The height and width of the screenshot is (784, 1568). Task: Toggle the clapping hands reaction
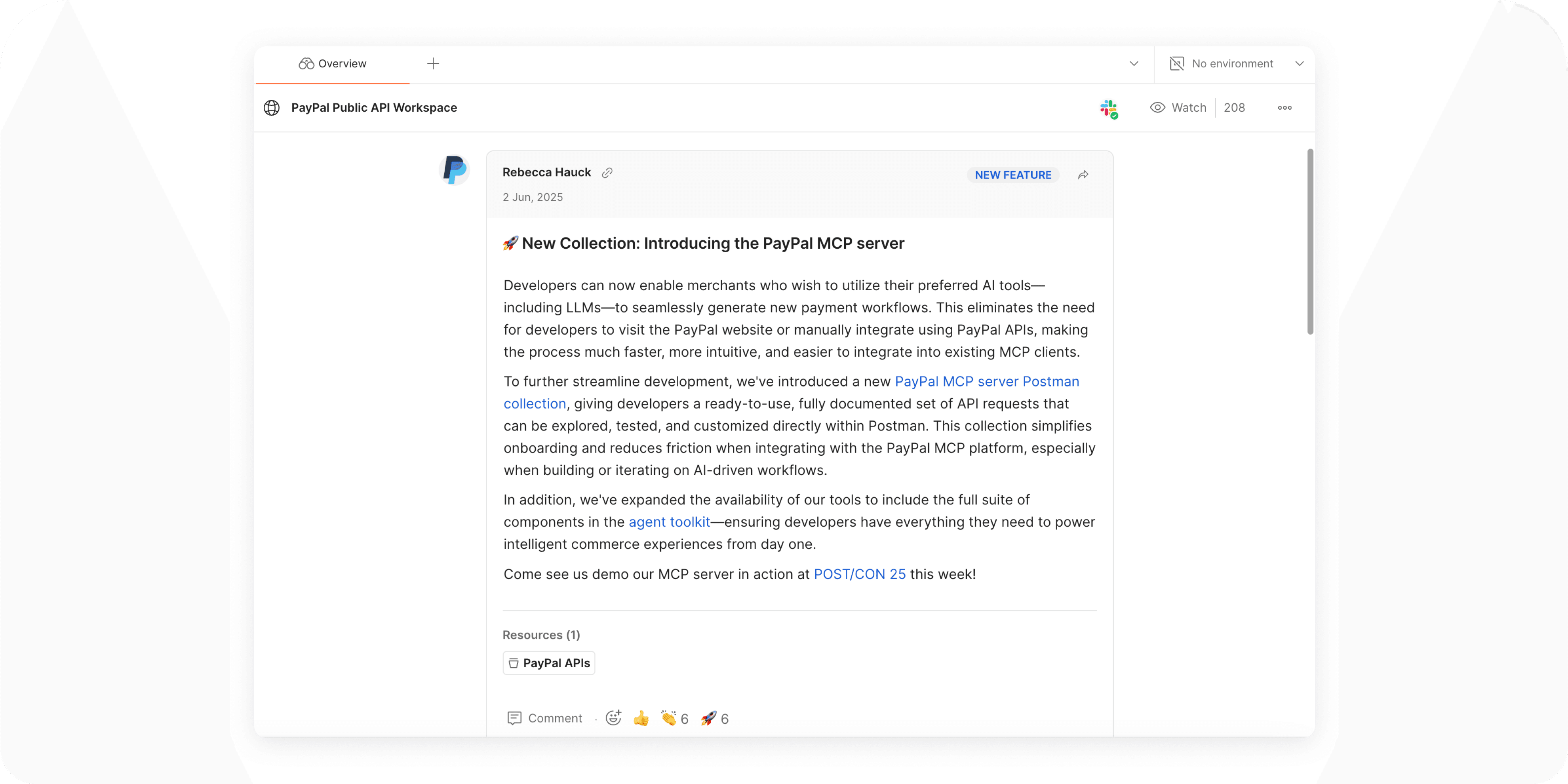pyautogui.click(x=674, y=718)
